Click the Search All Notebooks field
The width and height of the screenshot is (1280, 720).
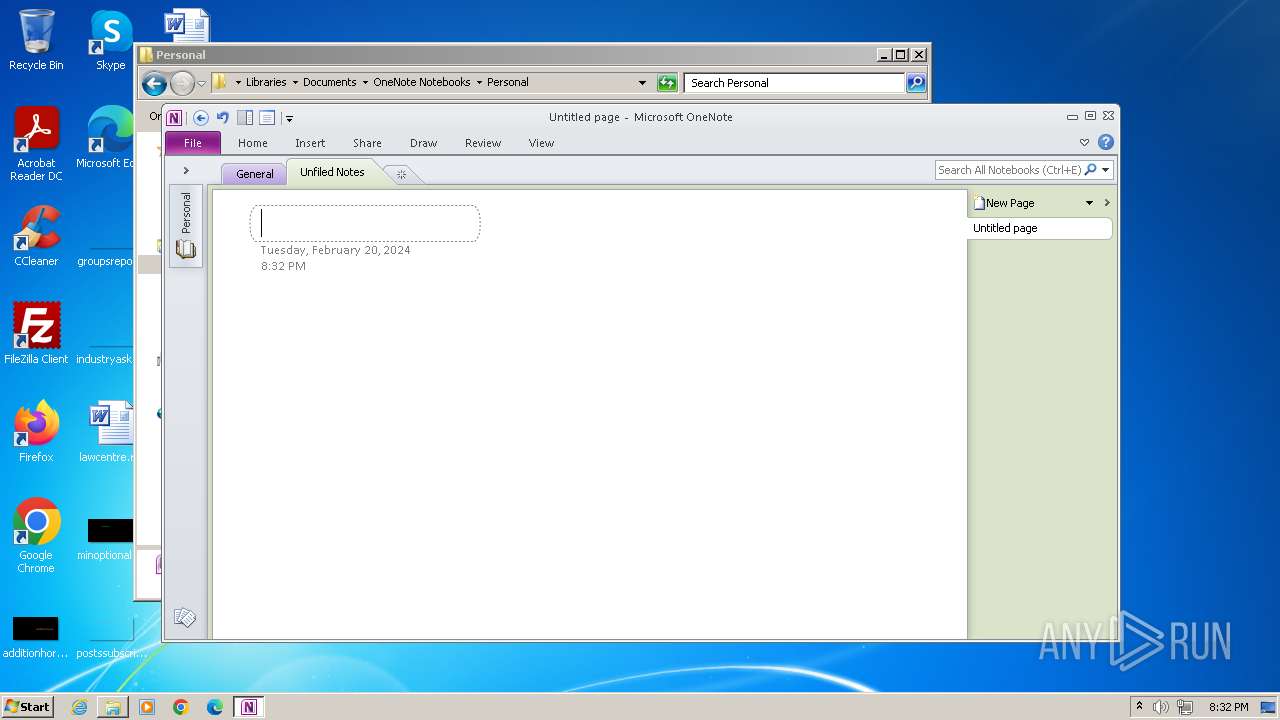(x=1009, y=170)
